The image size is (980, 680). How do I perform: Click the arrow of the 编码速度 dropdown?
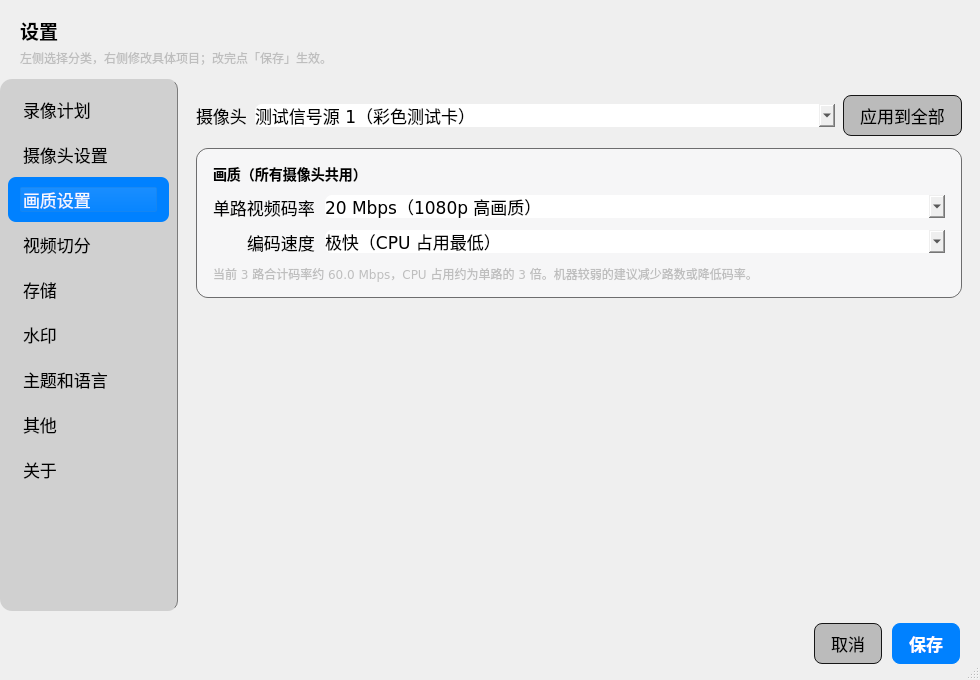click(936, 242)
